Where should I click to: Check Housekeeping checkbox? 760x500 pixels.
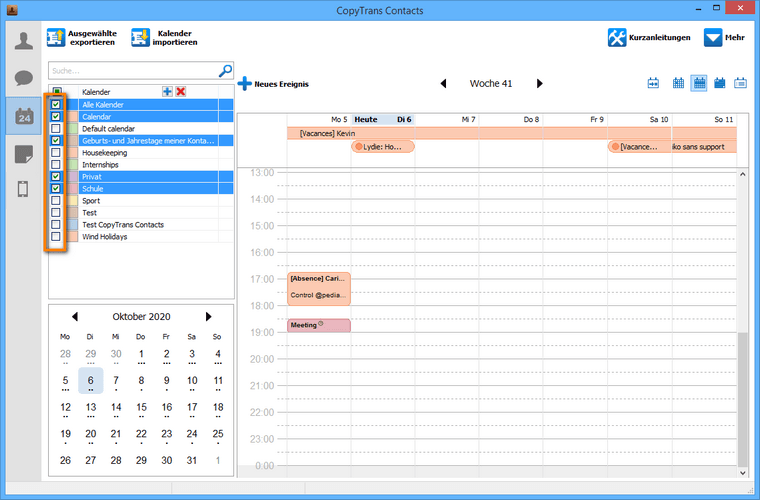point(56,153)
